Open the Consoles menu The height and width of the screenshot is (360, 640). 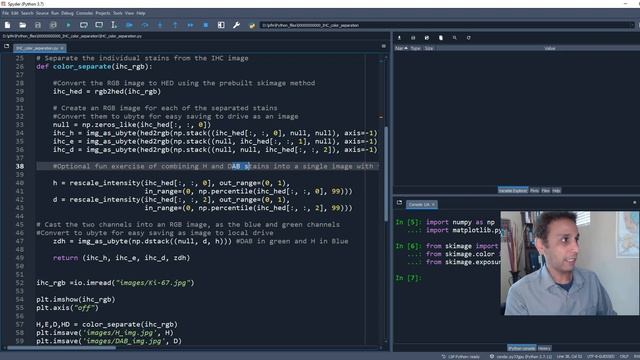pyautogui.click(x=84, y=13)
